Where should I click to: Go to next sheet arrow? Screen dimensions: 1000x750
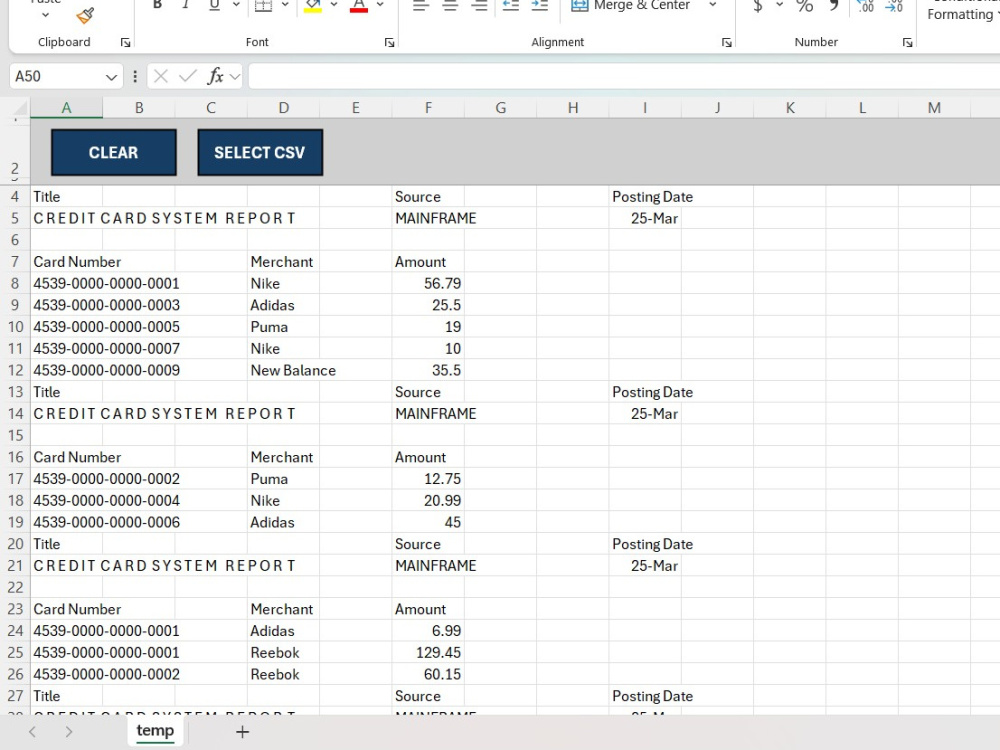tap(68, 732)
